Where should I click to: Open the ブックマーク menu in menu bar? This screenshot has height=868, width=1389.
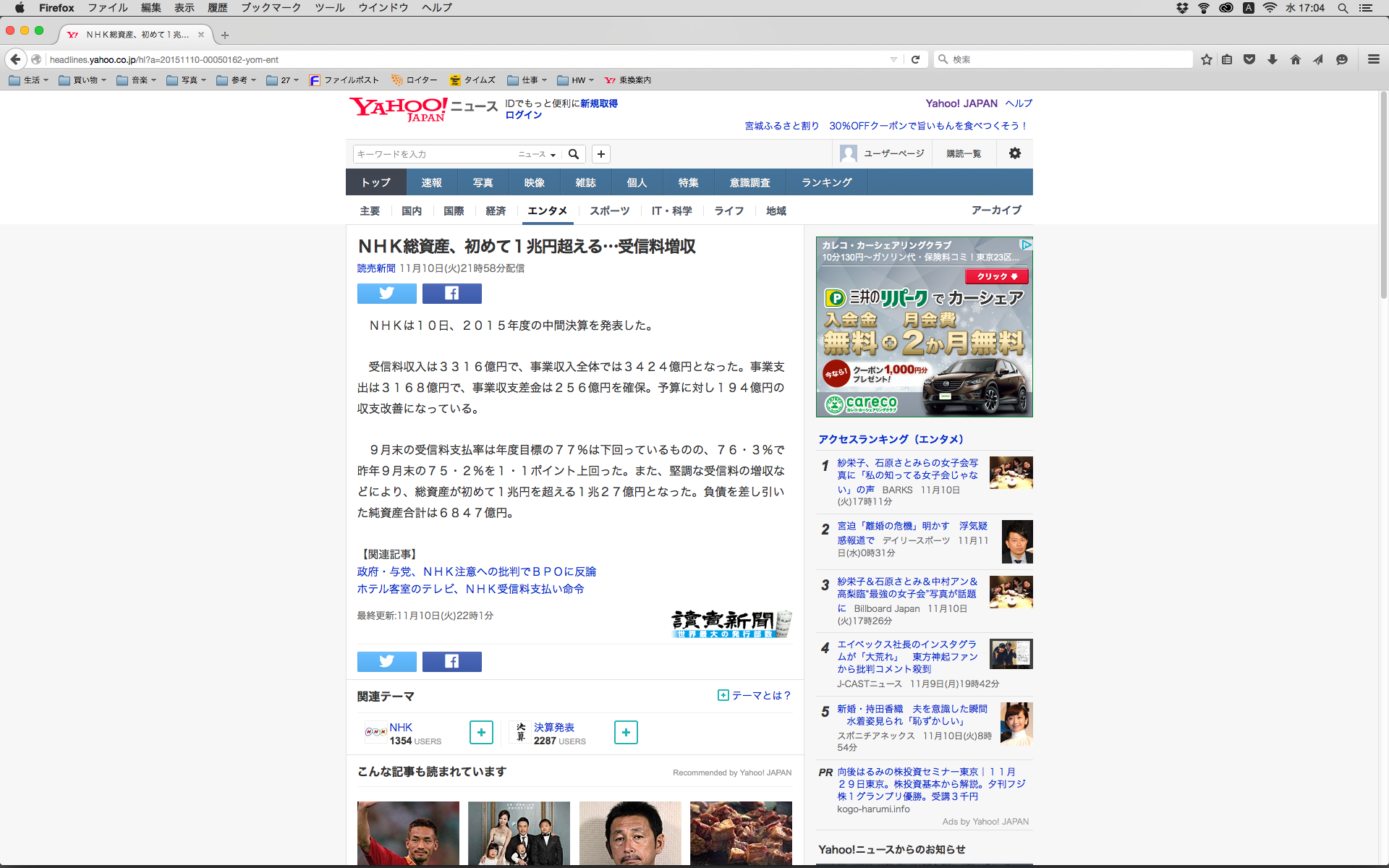[271, 8]
